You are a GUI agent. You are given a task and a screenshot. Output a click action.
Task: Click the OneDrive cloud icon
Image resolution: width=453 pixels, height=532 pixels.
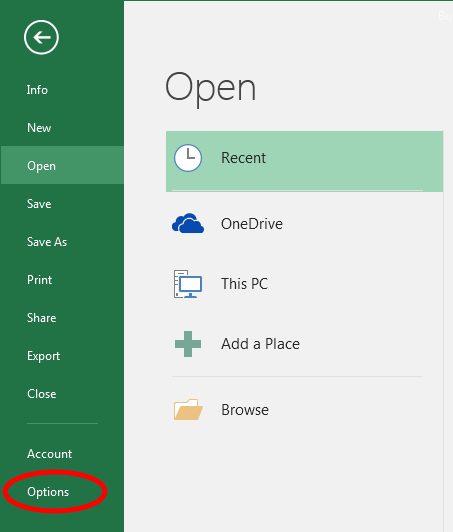[x=188, y=223]
